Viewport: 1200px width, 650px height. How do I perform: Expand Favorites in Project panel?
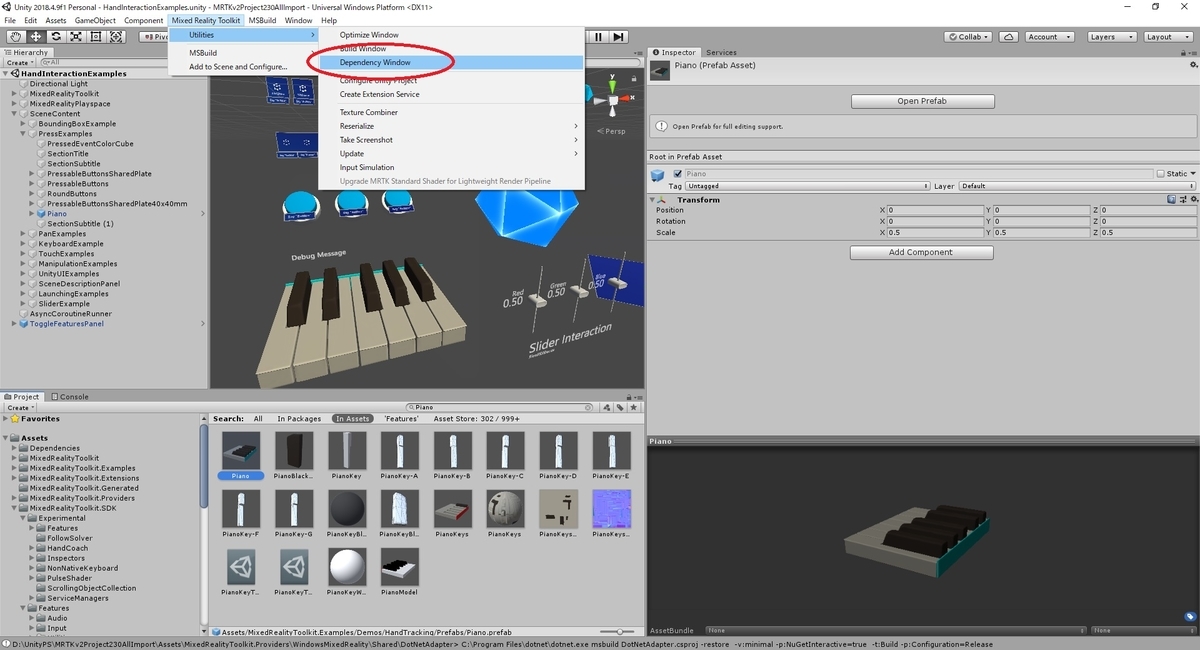click(x=6, y=419)
